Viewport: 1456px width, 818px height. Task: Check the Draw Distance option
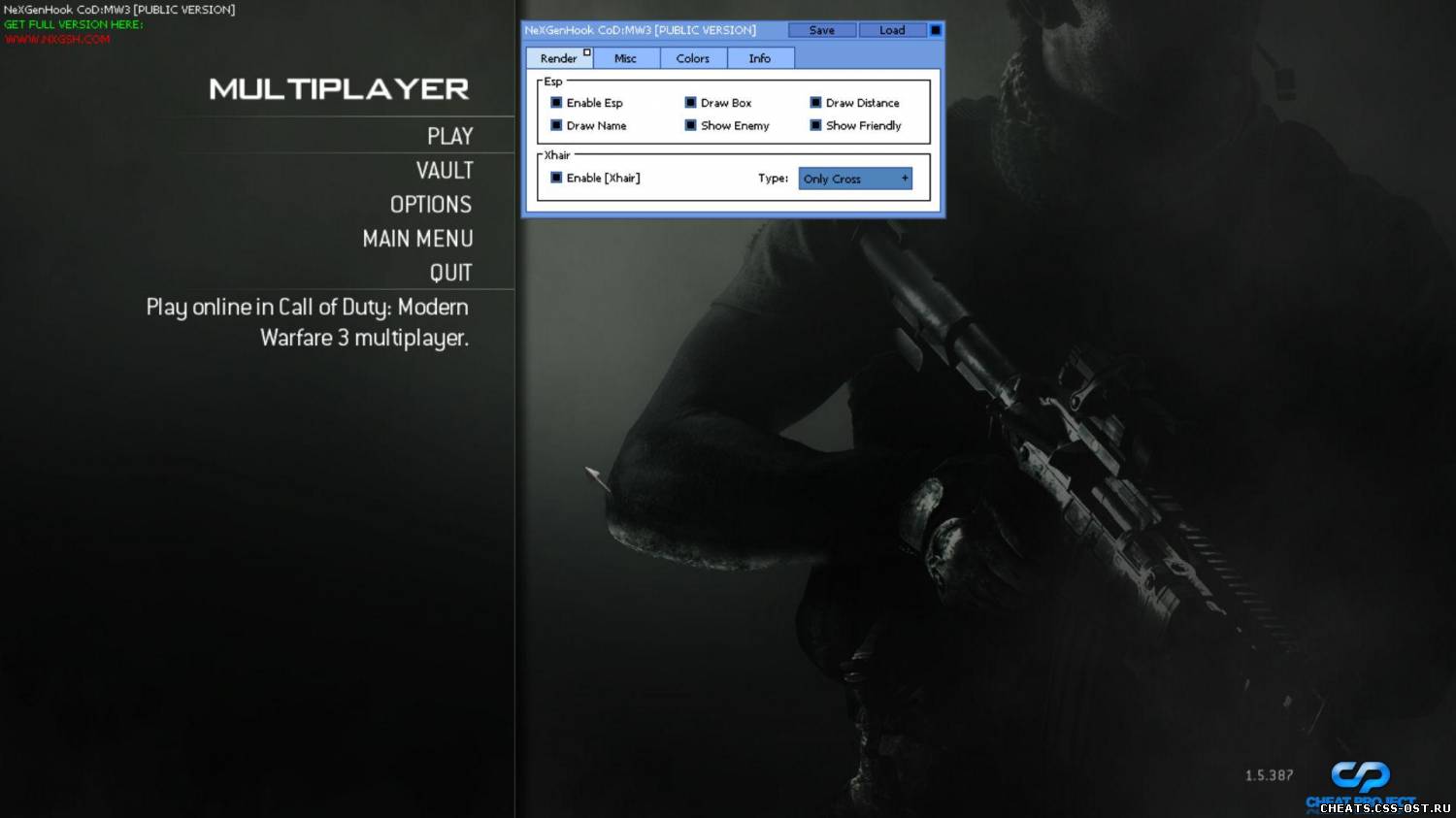pyautogui.click(x=815, y=103)
